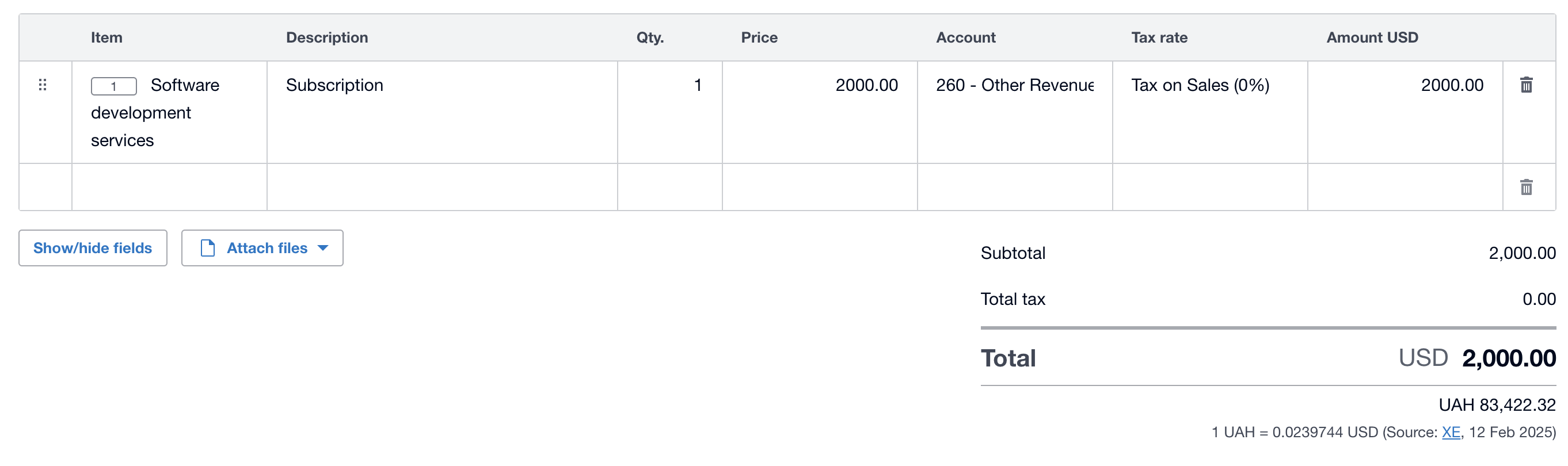Viewport: 1568px width, 466px height.
Task: Click the item code badge numbered 1
Action: pyautogui.click(x=114, y=86)
